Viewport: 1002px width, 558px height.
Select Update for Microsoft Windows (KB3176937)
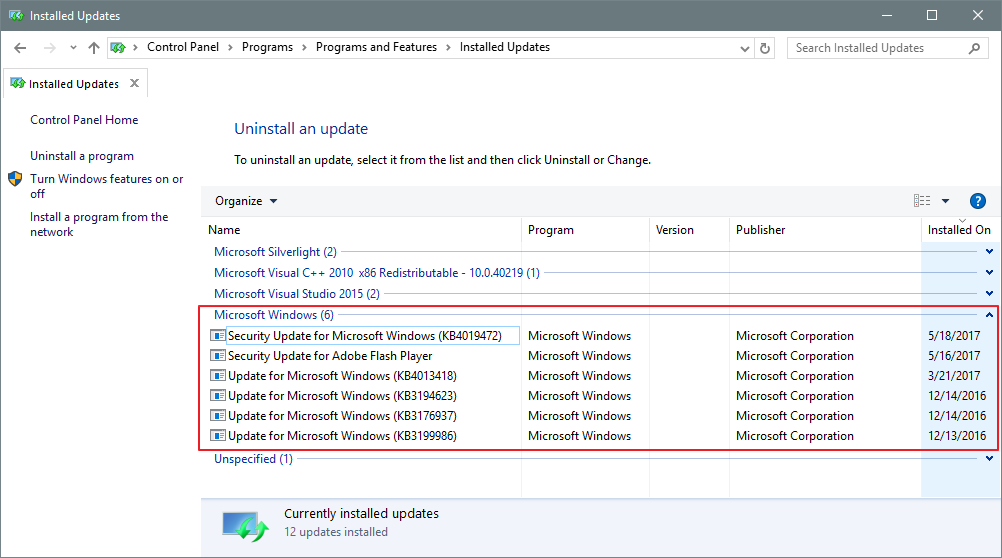point(342,415)
